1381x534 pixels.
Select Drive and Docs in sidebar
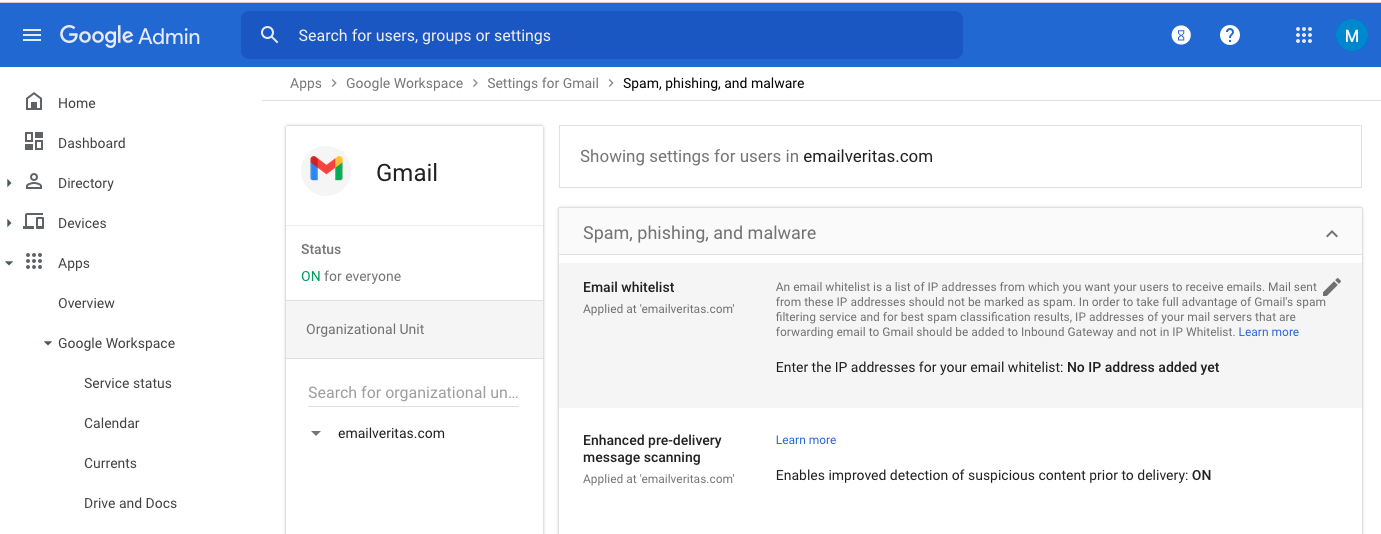130,503
